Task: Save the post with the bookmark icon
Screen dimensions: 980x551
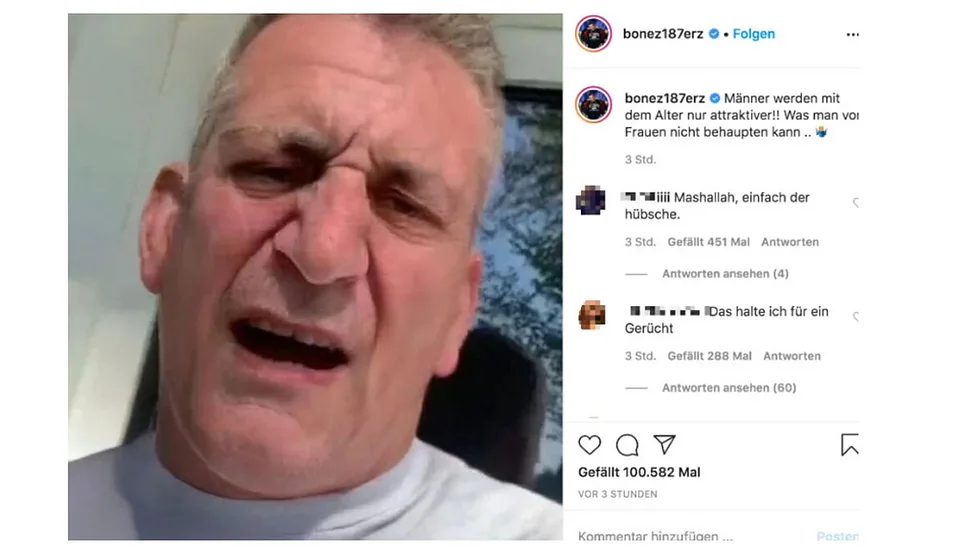Action: (x=849, y=445)
